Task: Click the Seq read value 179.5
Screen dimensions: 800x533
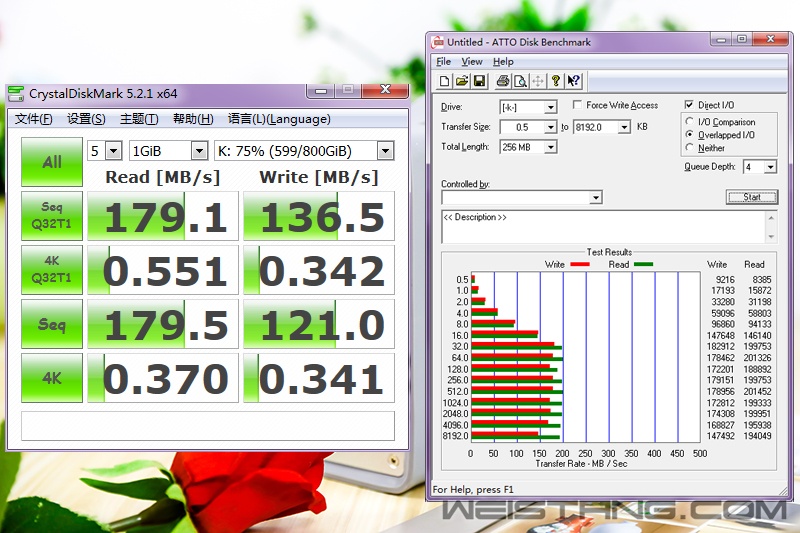Action: 163,324
